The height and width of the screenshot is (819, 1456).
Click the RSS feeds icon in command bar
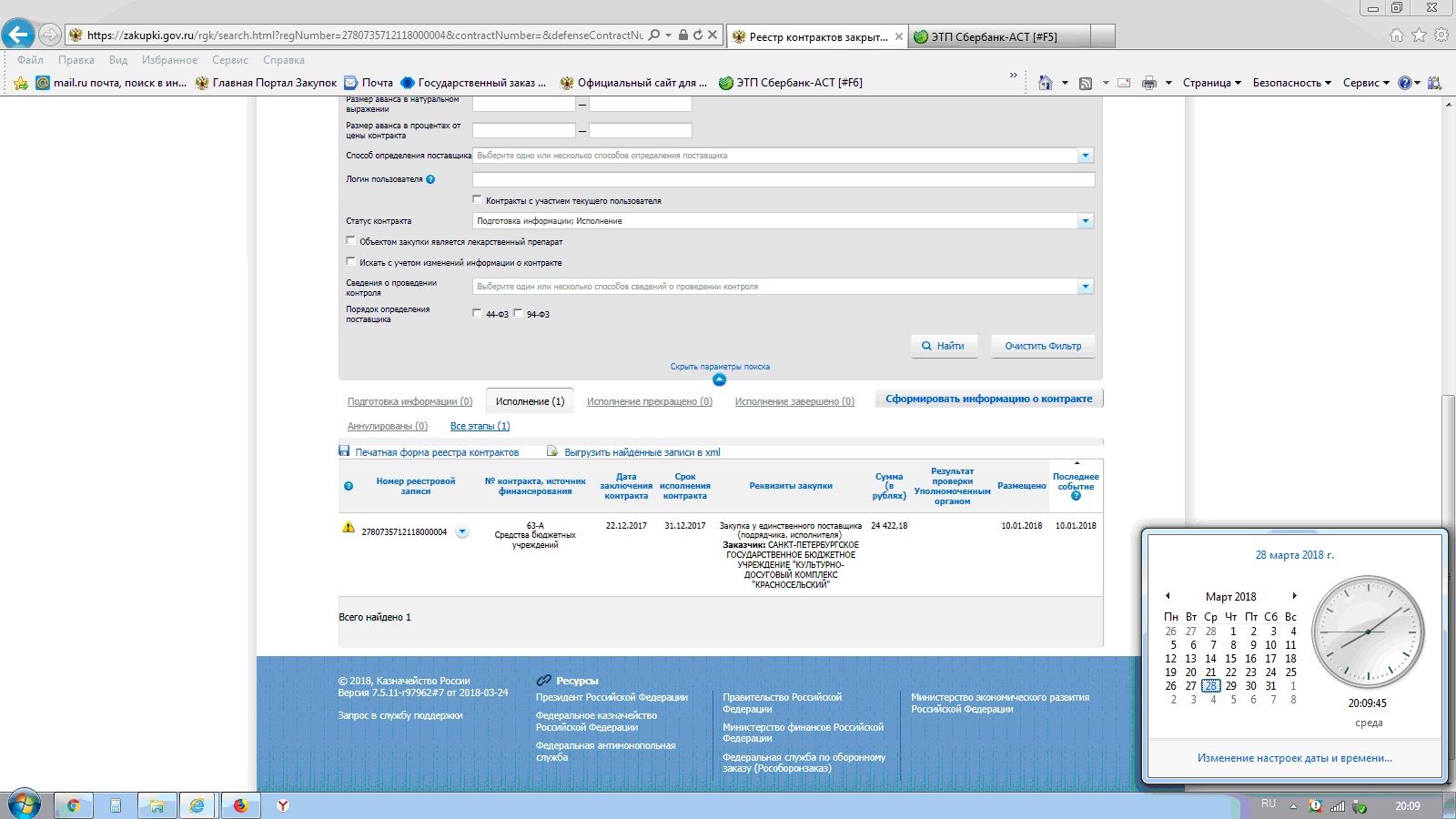(x=1086, y=83)
